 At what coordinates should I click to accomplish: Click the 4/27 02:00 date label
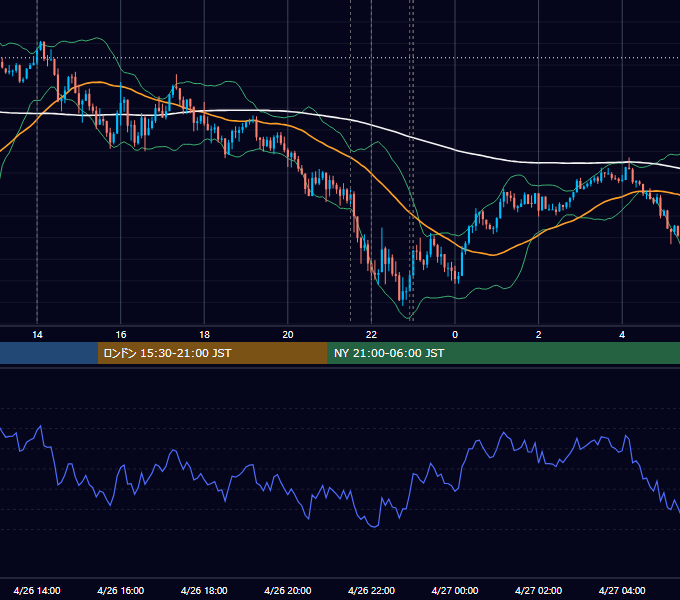(538, 590)
